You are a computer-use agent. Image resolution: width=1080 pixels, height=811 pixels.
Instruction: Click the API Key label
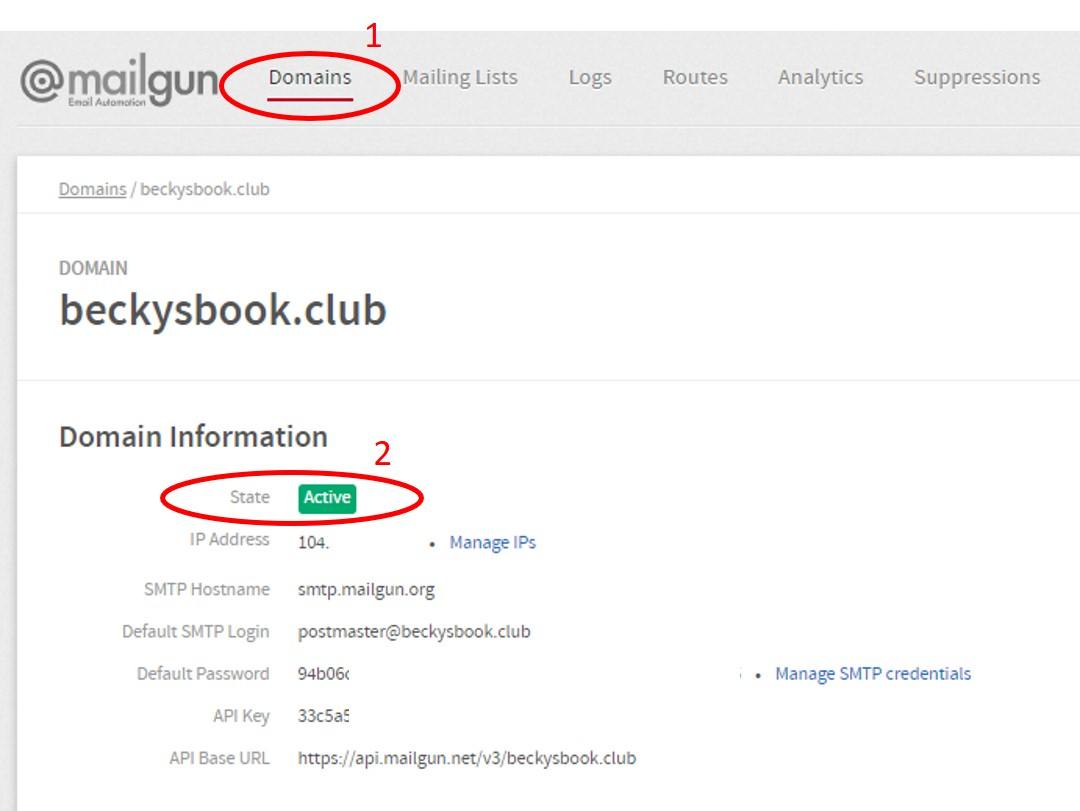click(x=241, y=717)
